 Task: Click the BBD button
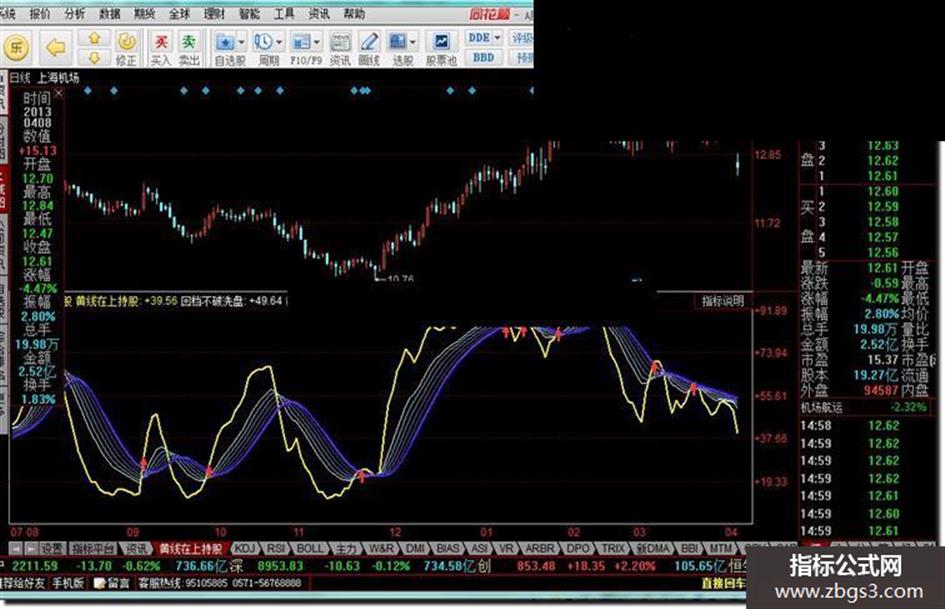point(483,57)
